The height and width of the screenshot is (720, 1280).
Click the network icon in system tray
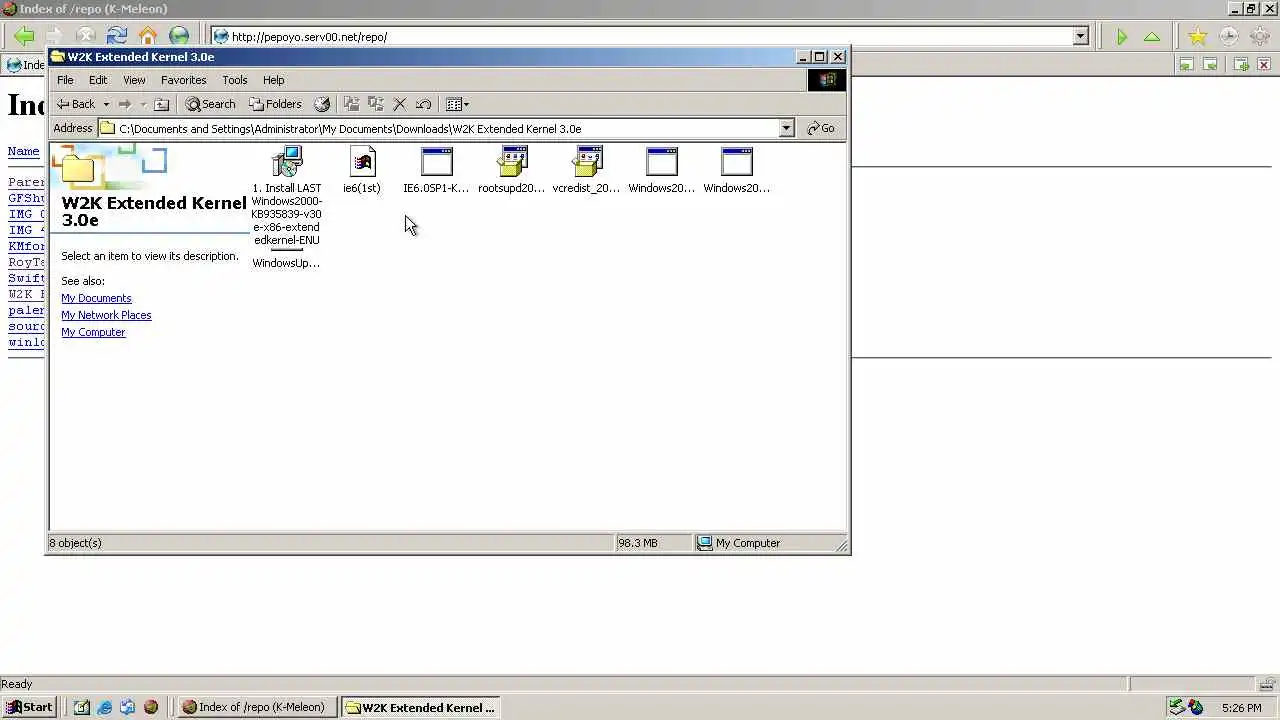pos(1177,707)
